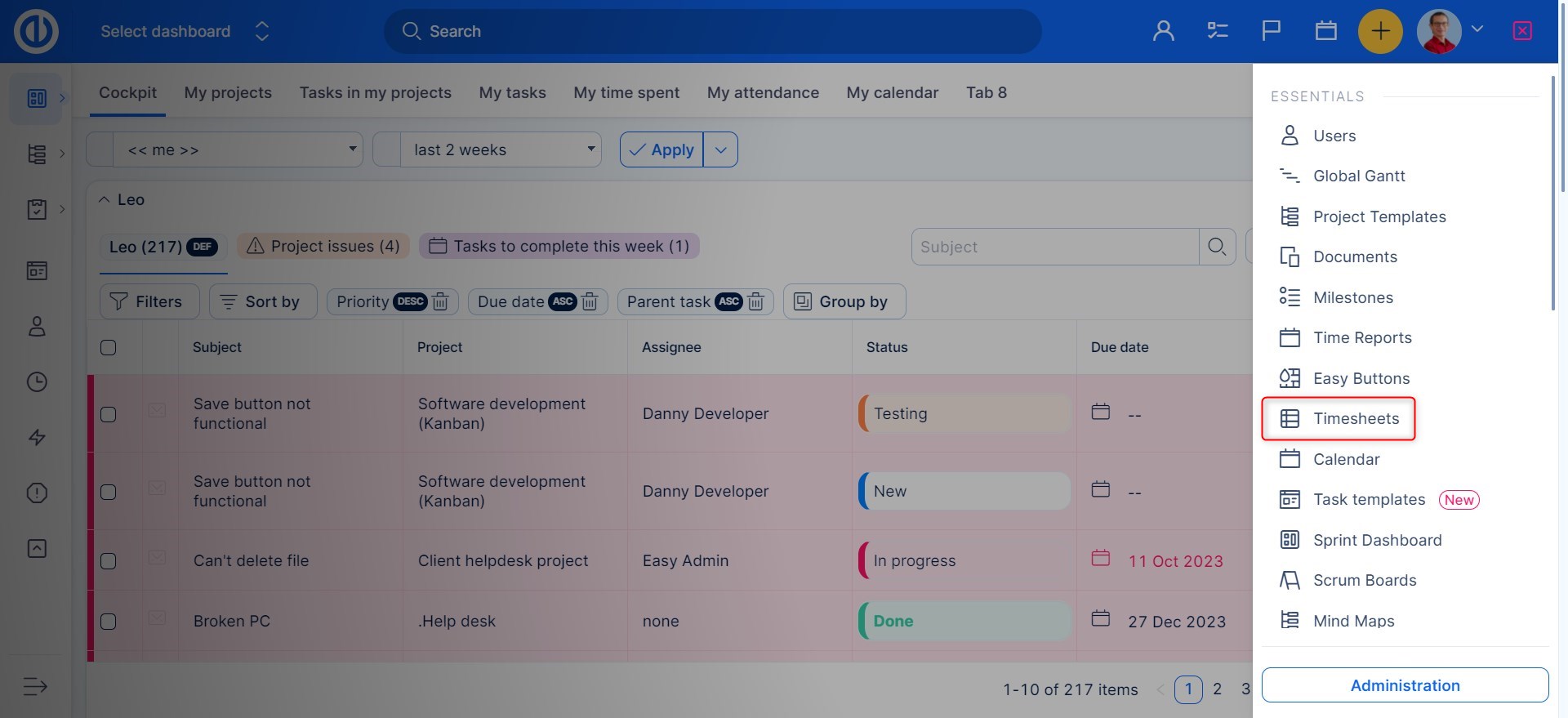
Task: Open the clock icon in left sidebar
Action: point(37,381)
